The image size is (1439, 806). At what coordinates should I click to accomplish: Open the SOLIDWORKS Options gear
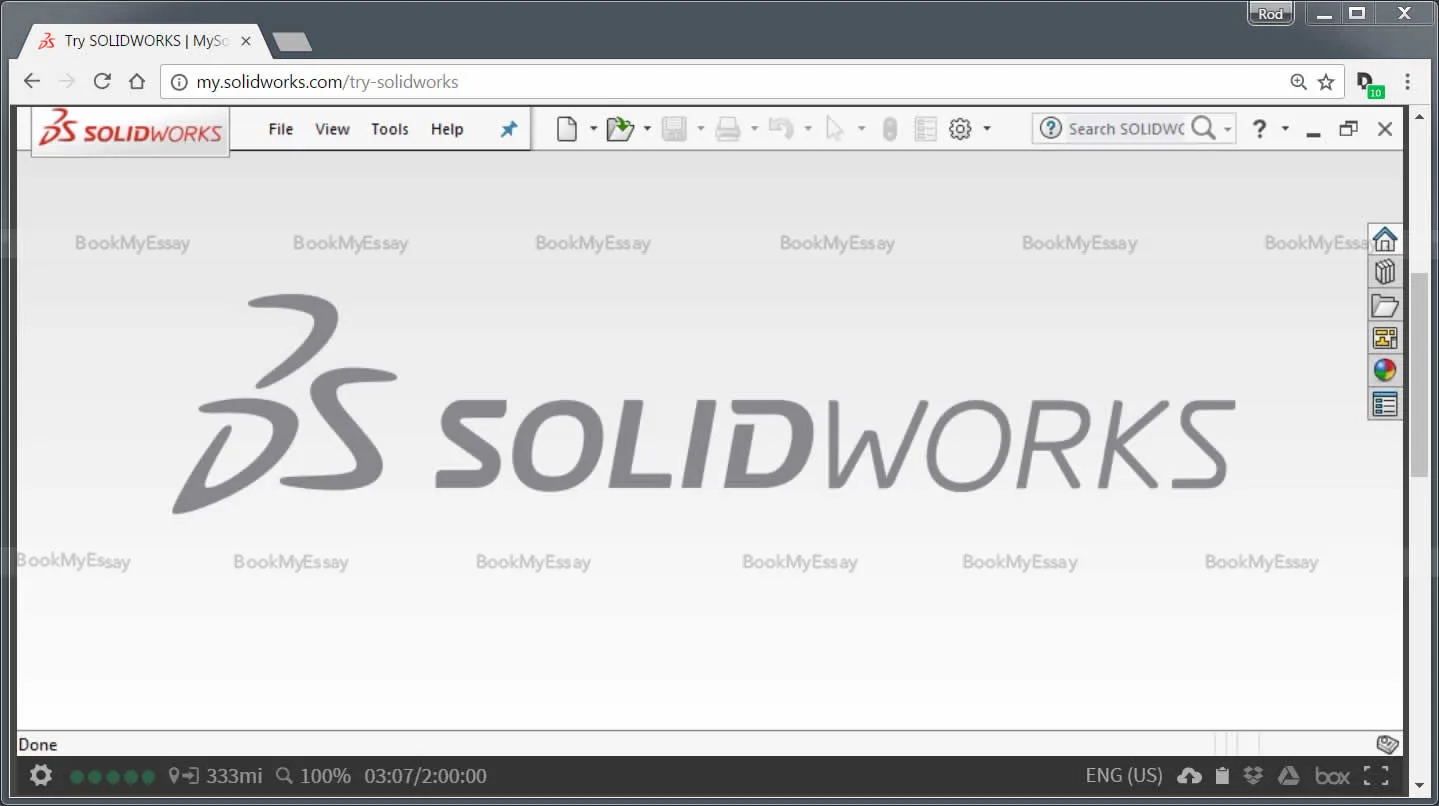960,129
